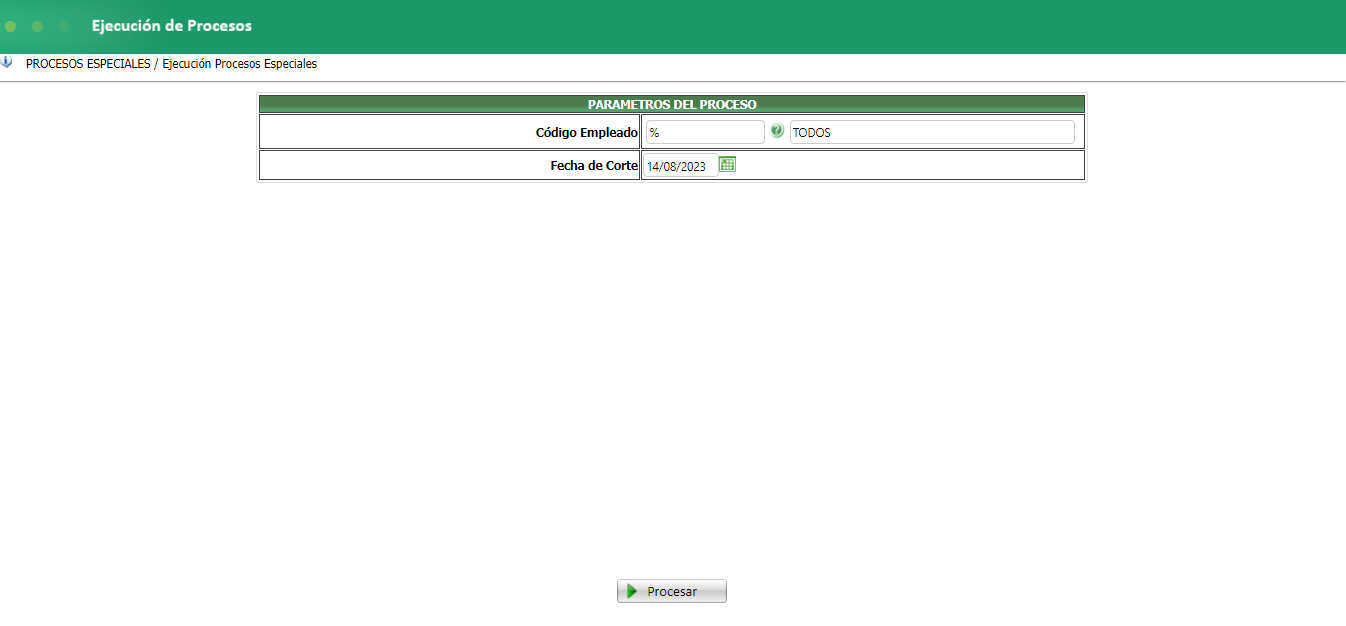Click the Fecha de Corte date field
Viewport: 1346px width, 626px height.
[x=680, y=166]
